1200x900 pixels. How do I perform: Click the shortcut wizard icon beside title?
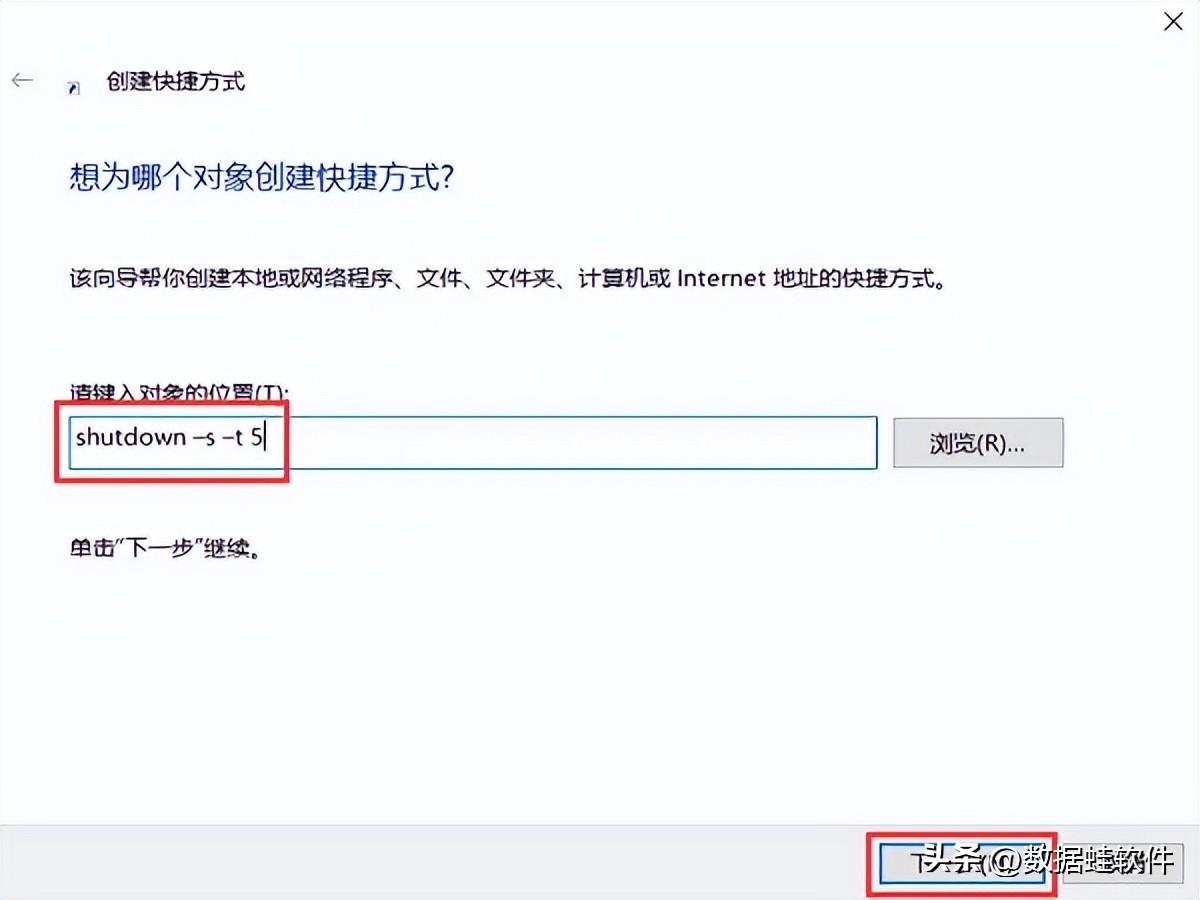[74, 87]
